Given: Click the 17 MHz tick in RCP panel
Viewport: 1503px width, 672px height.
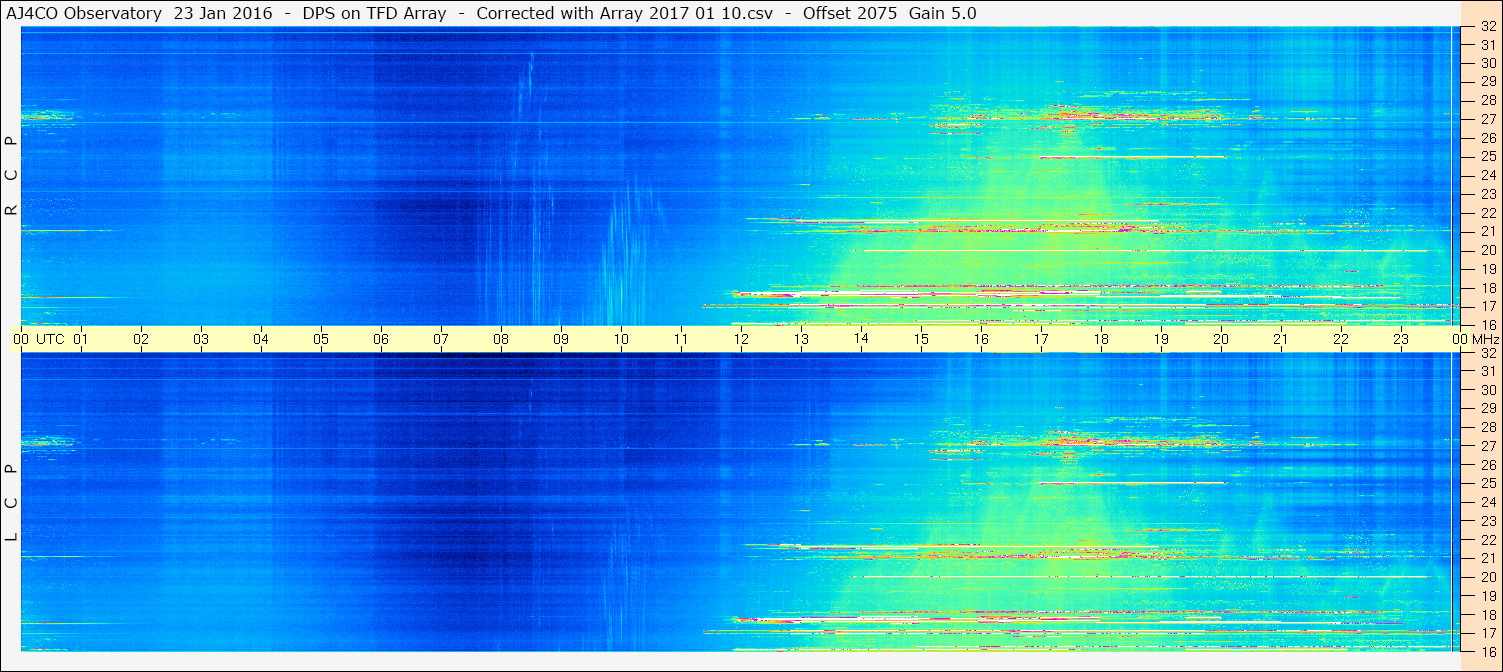Looking at the screenshot, I should [x=1487, y=306].
